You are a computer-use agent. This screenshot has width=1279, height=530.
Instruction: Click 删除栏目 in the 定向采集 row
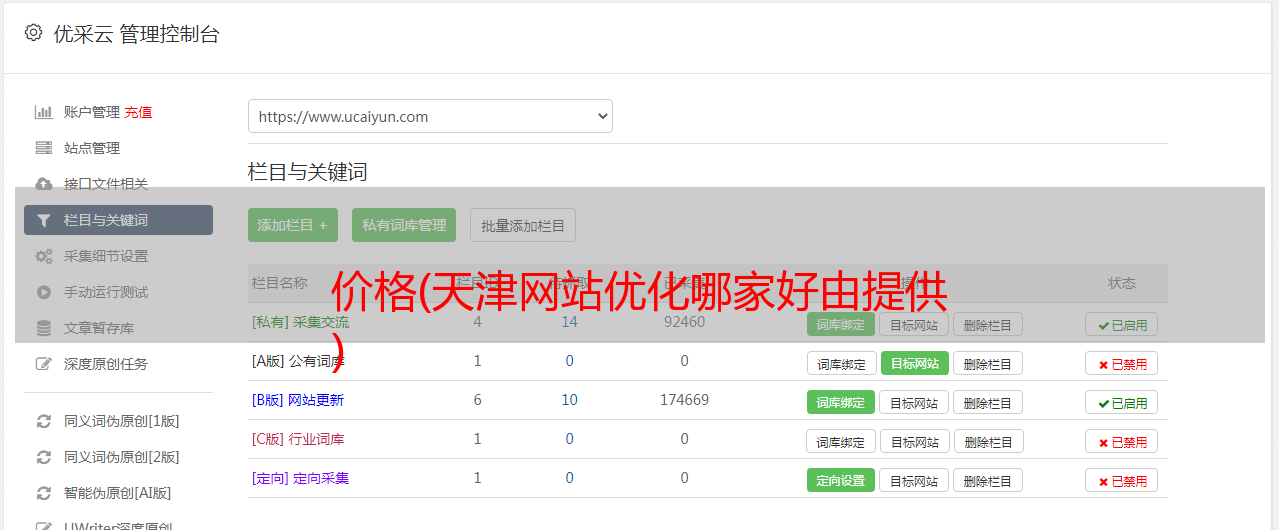coord(988,480)
